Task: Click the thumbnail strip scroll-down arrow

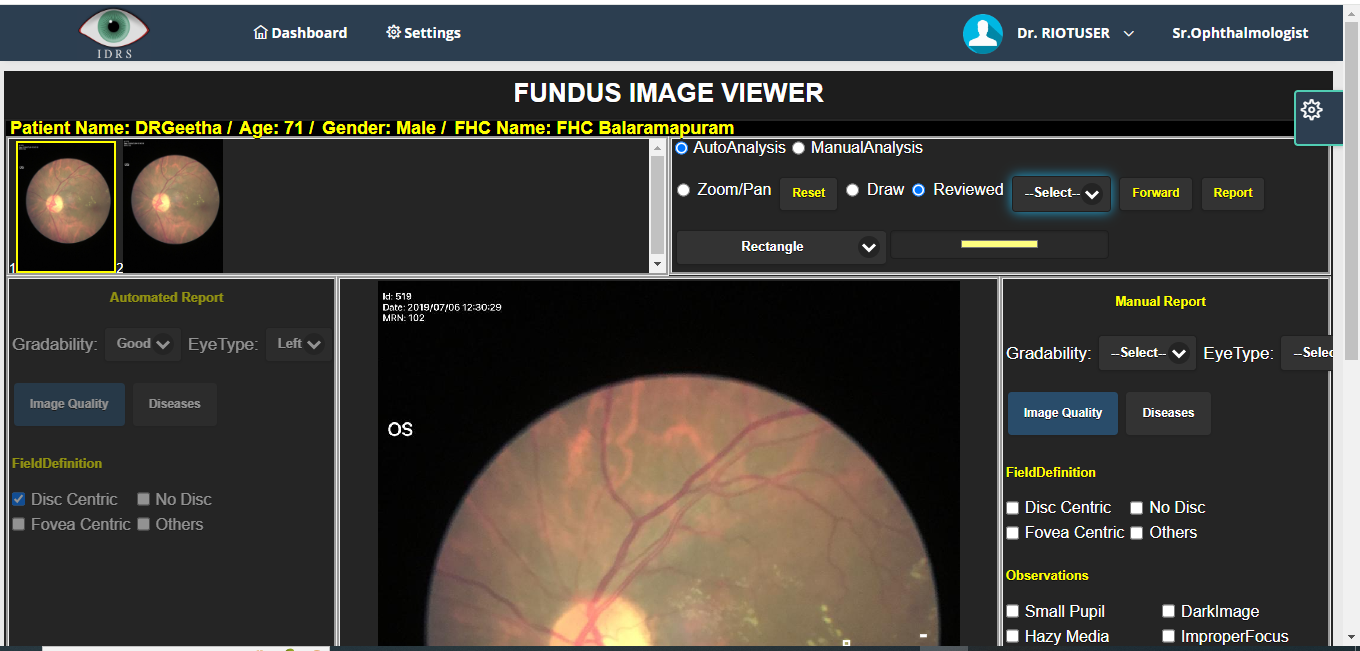Action: pos(657,264)
